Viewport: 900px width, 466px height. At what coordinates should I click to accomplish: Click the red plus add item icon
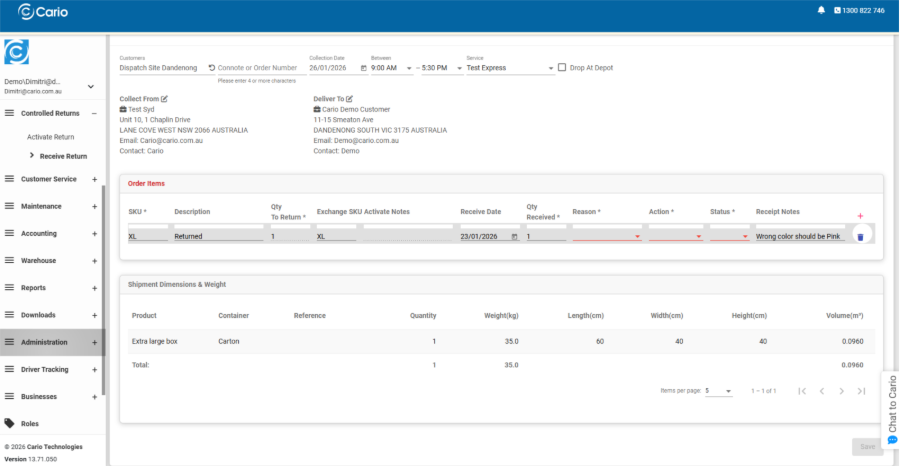(x=860, y=216)
